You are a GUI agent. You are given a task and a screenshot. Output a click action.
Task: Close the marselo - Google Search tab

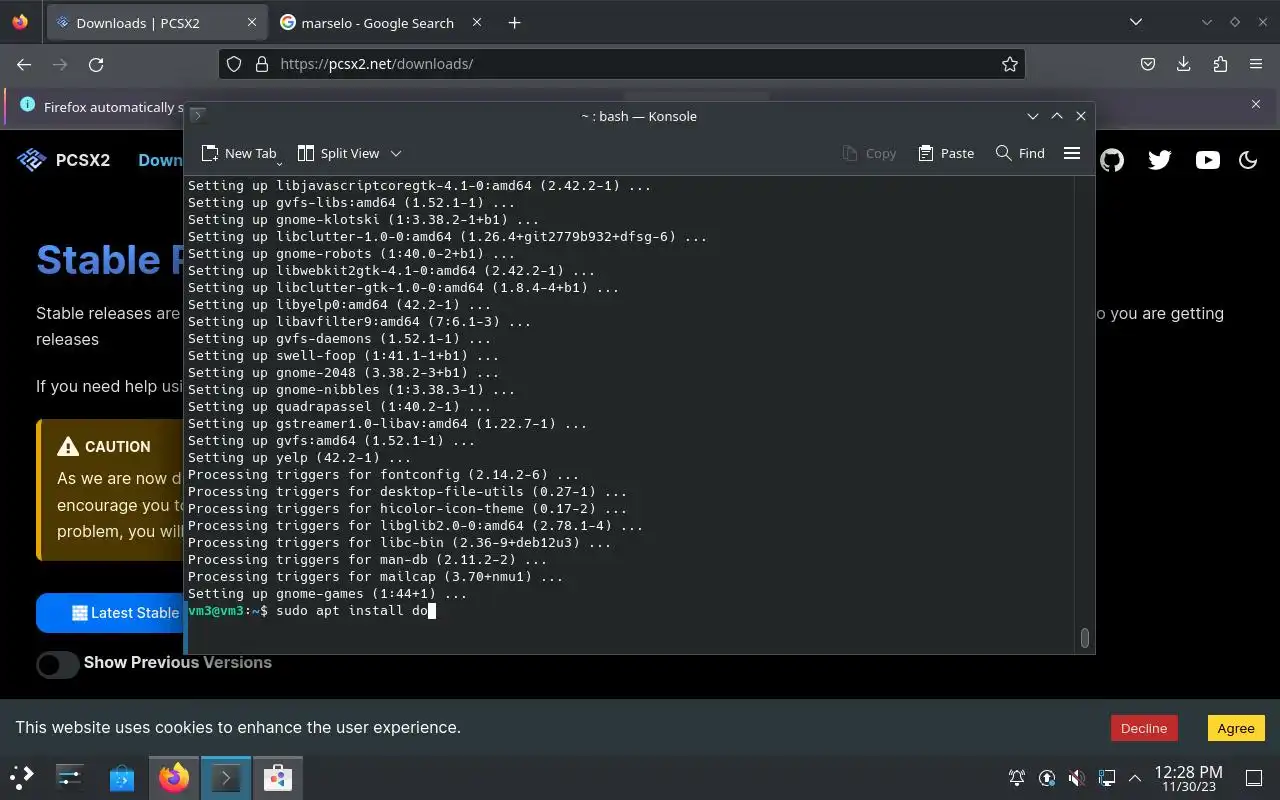477,22
